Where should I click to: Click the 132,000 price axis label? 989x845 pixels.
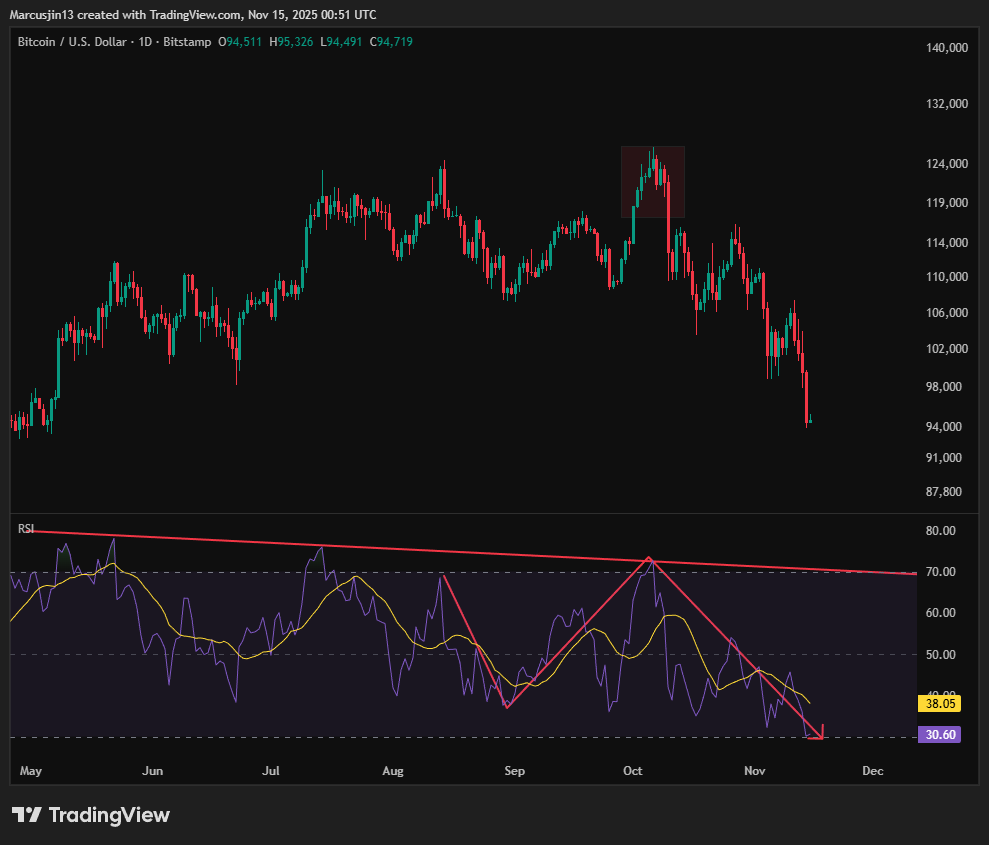(947, 103)
